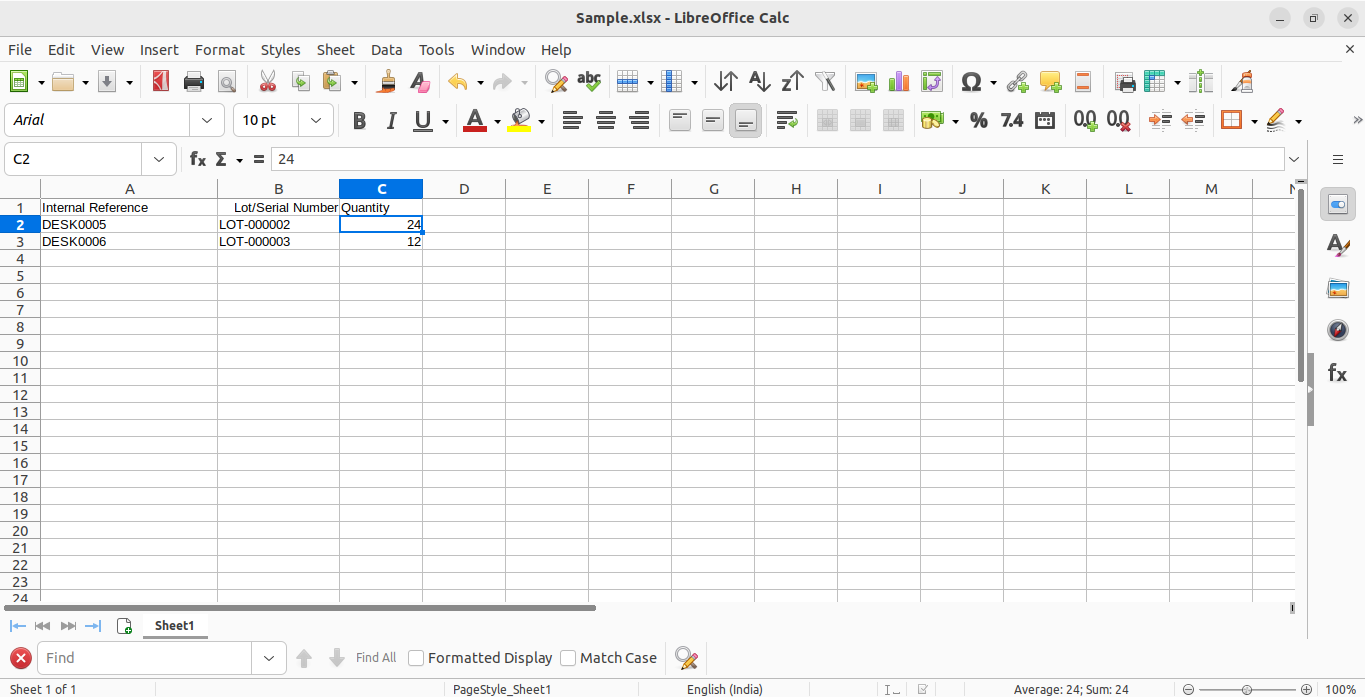Expand formula bar arrow
Viewport: 1365px width, 697px height.
tap(1295, 159)
